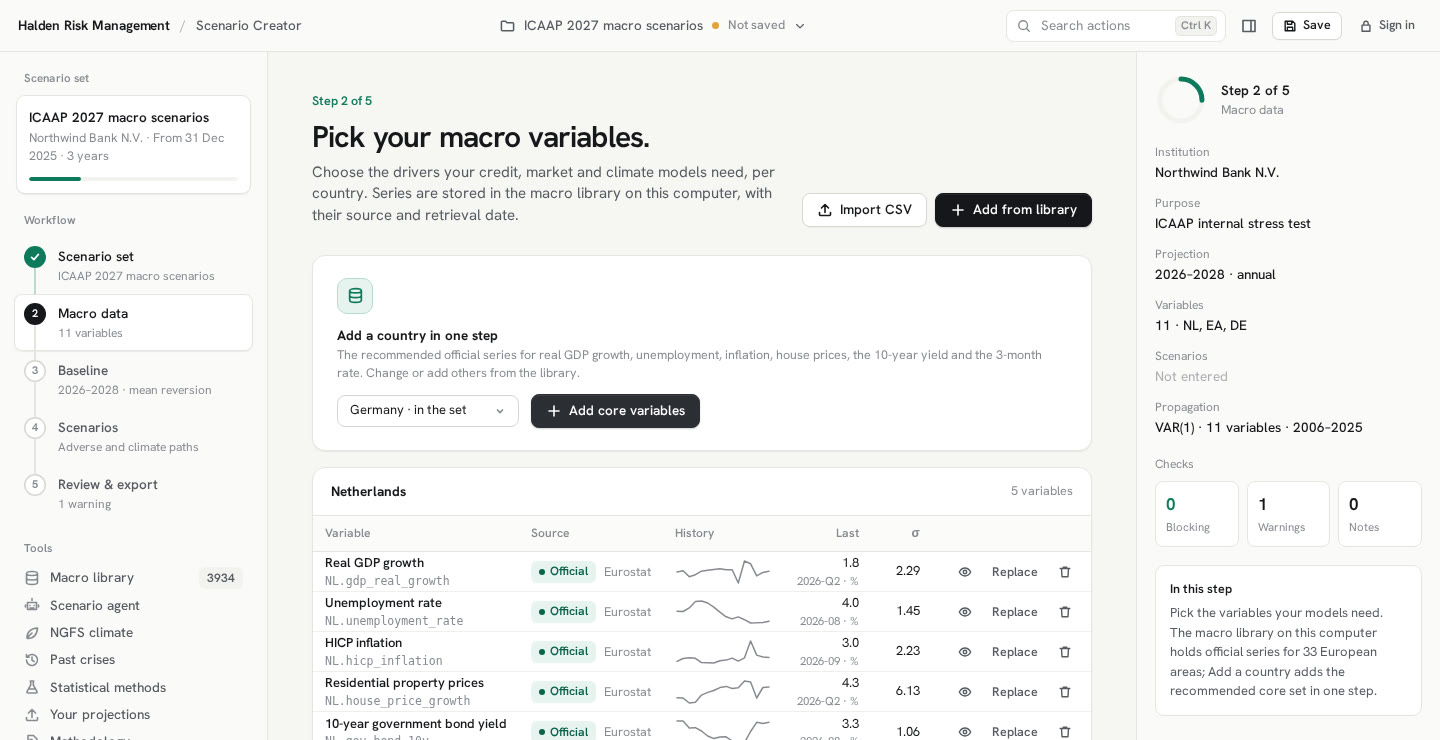1440x740 pixels.
Task: Open the Scenario agent tool
Action: [133, 605]
